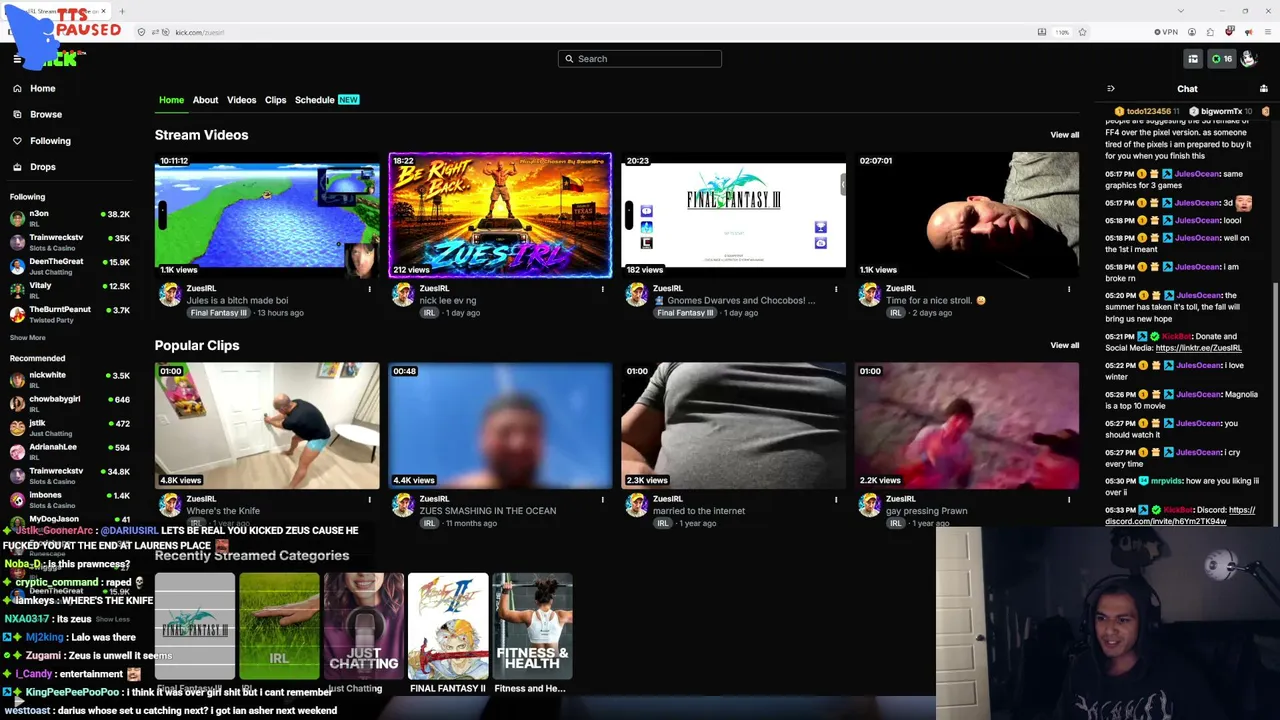
Task: Open the 16 points indicator
Action: pos(1221,59)
